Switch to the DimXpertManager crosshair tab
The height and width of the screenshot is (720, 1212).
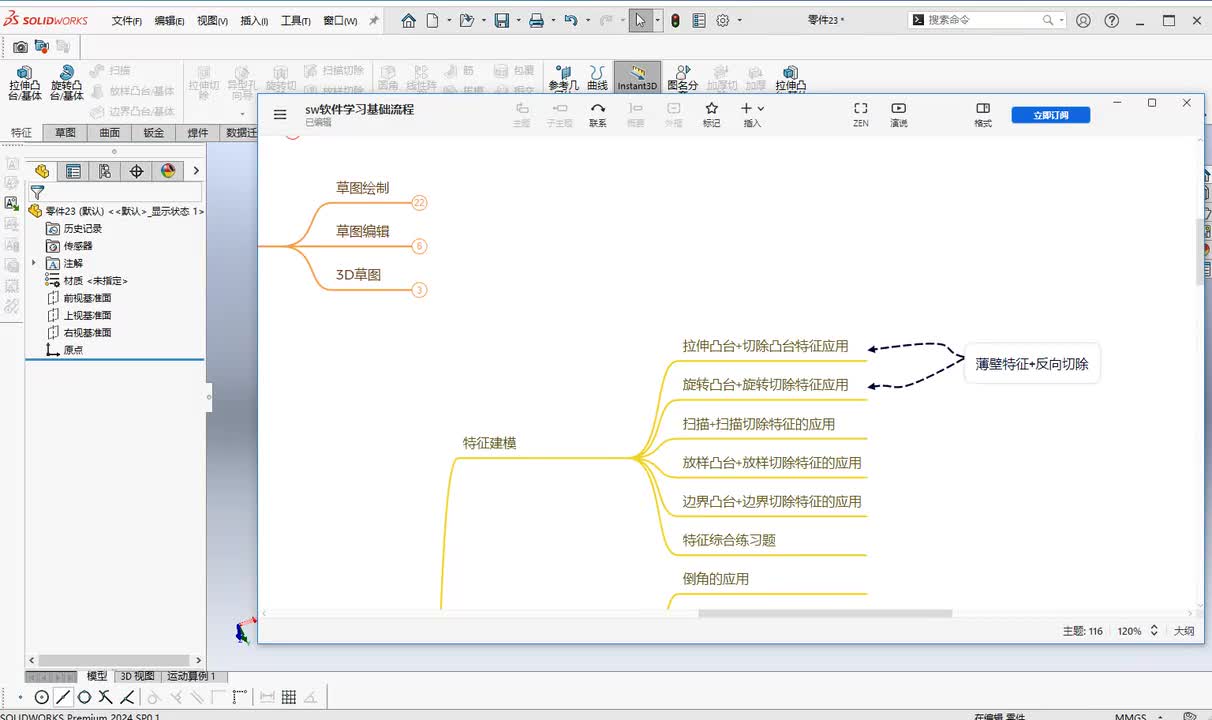136,171
